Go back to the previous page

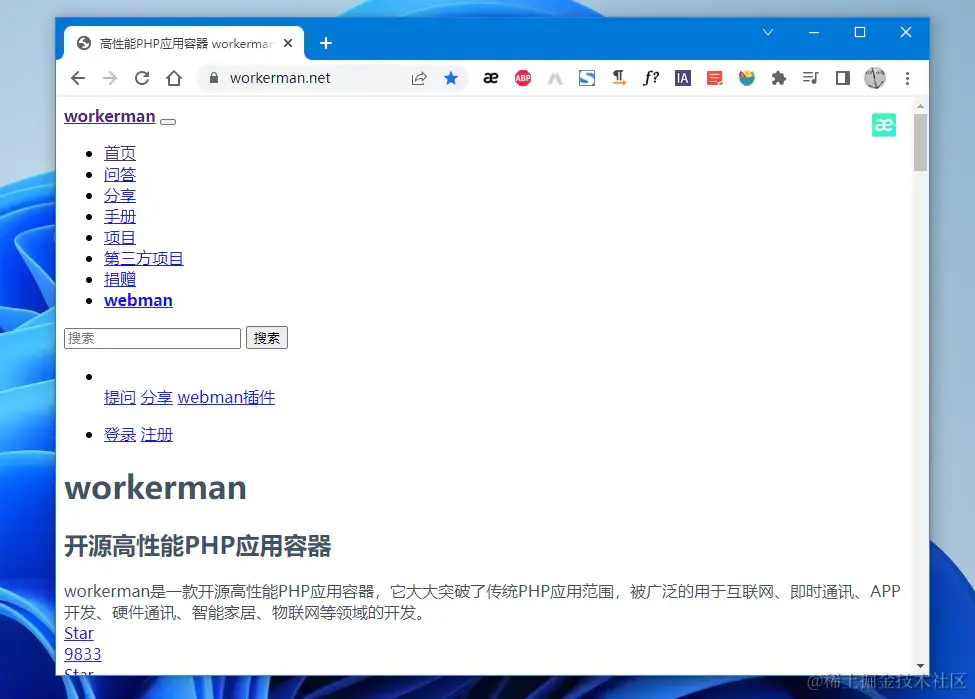(78, 78)
